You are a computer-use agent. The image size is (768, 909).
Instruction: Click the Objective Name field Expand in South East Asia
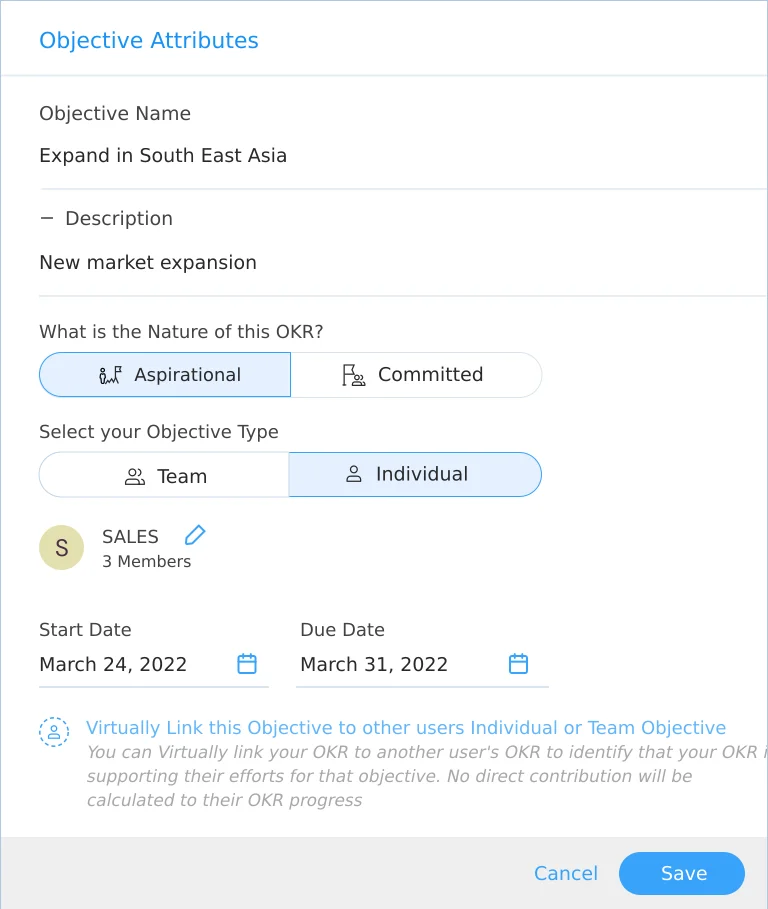403,155
